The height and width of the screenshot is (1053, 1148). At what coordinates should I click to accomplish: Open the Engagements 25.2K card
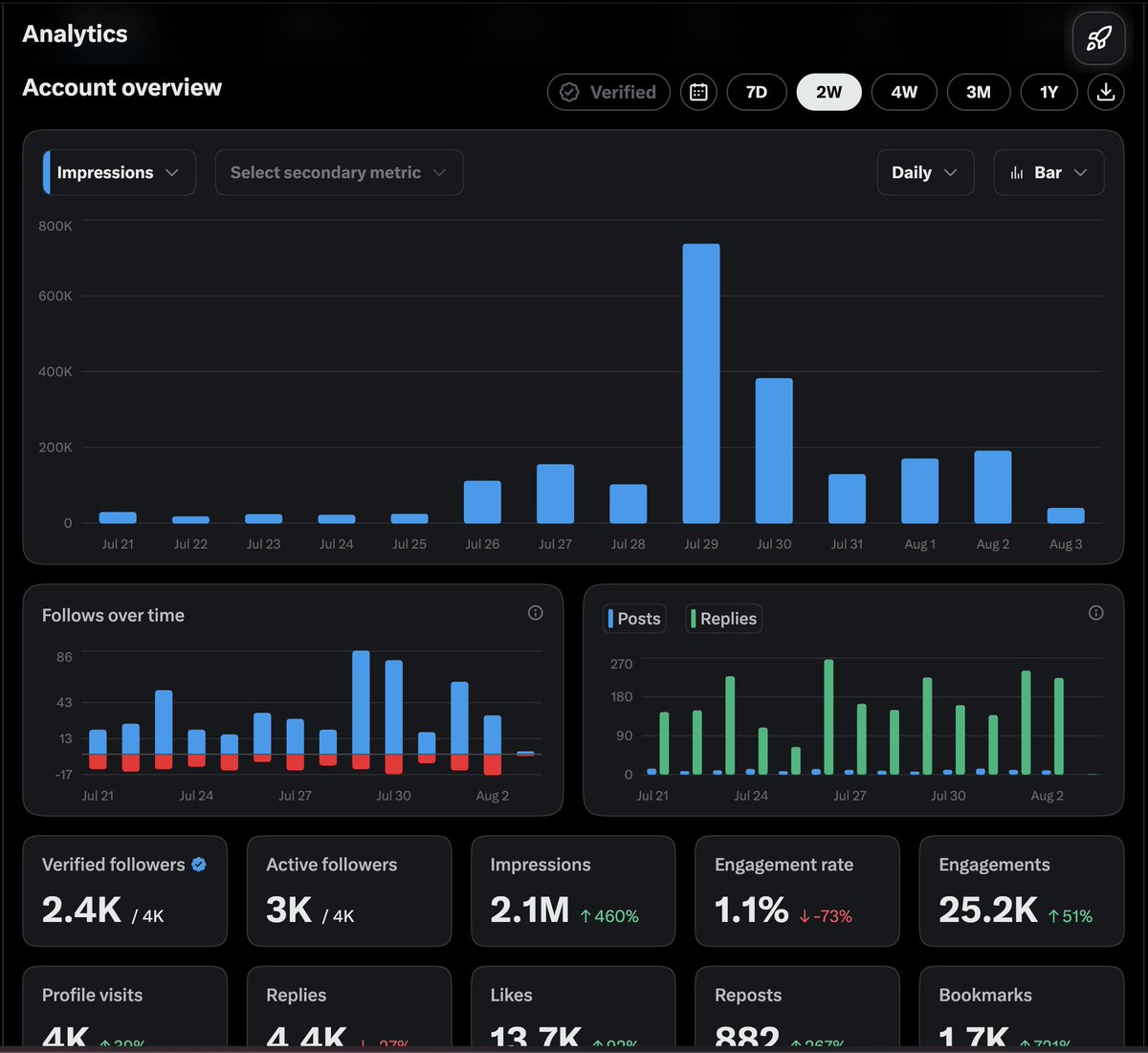tap(1022, 891)
